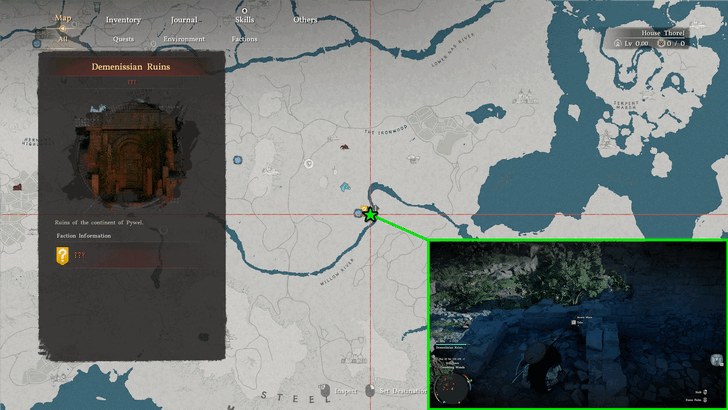The width and height of the screenshot is (728, 410).
Task: Click the red building marker at left edge
Action: click(x=16, y=186)
